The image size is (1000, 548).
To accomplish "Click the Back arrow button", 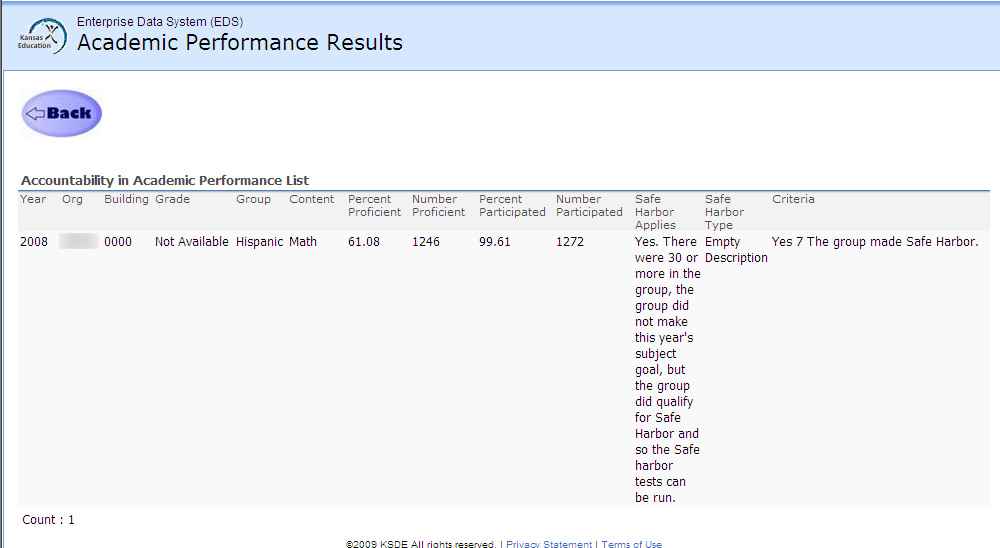I will pyautogui.click(x=62, y=113).
